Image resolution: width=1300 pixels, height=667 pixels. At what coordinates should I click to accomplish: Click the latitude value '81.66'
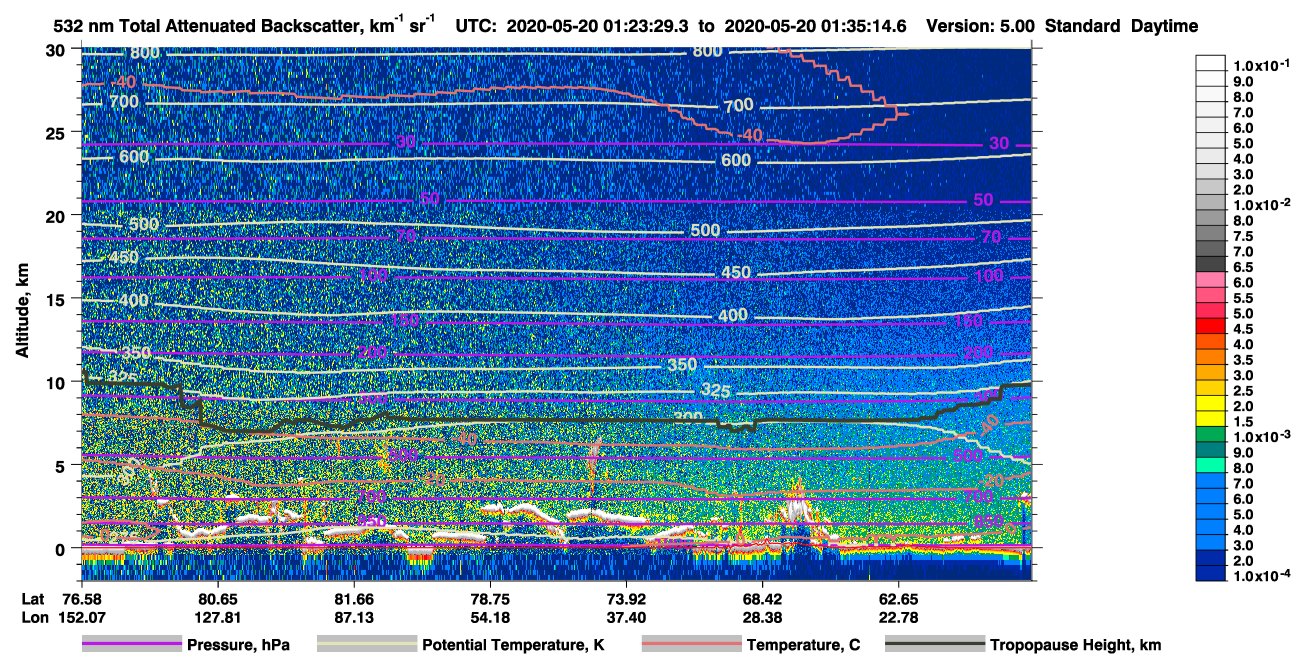point(353,599)
